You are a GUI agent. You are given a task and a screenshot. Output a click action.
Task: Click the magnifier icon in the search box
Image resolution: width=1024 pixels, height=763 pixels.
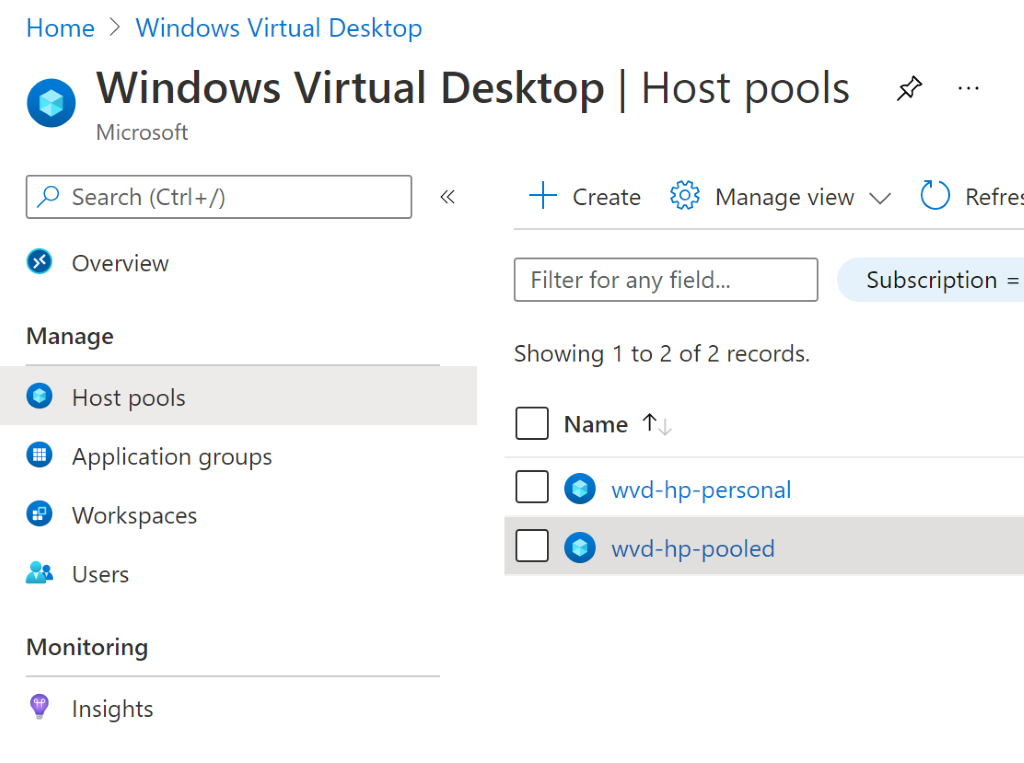pos(48,197)
